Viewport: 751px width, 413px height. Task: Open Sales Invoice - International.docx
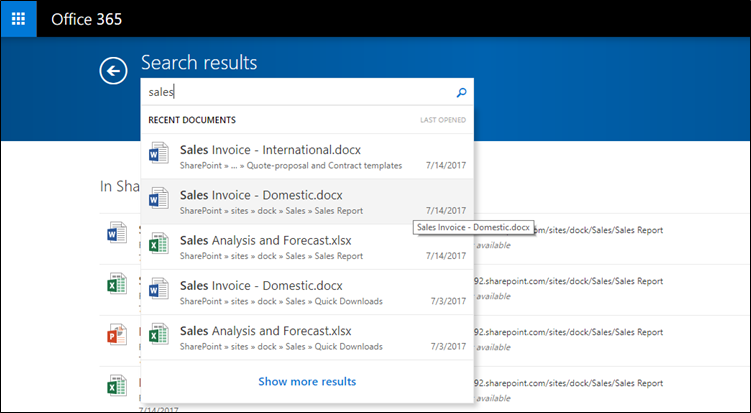click(307, 156)
